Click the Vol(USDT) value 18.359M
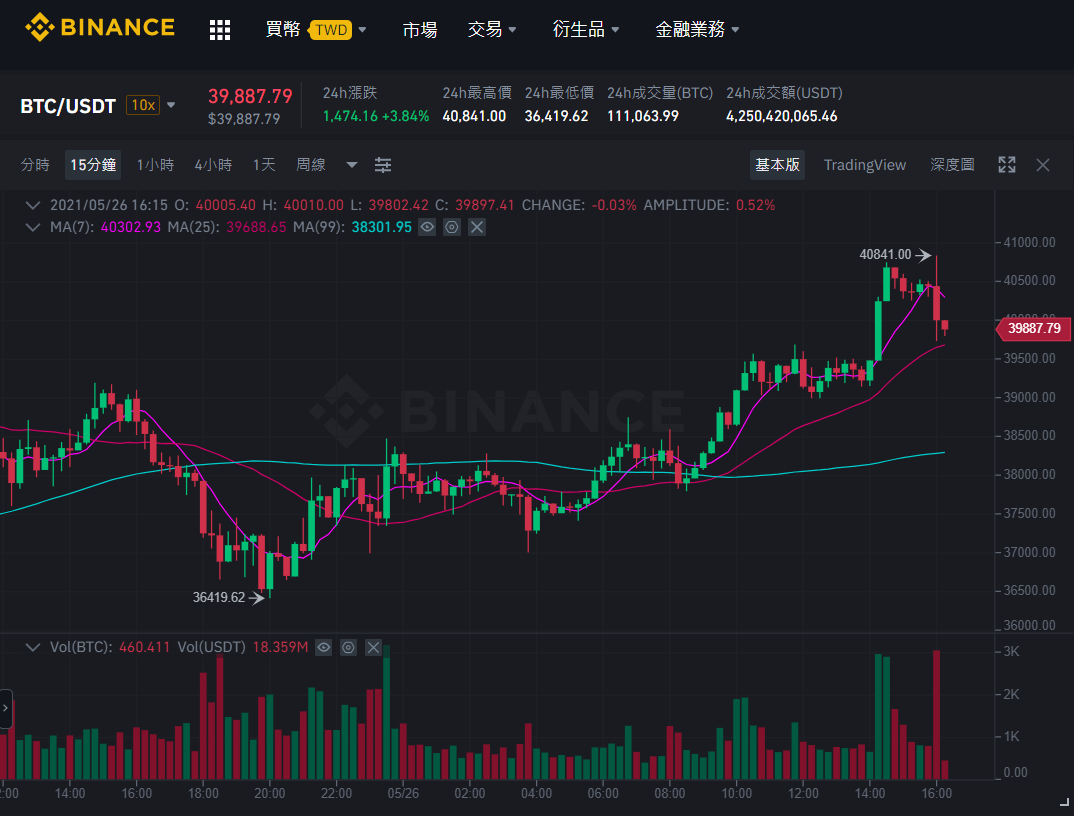This screenshot has width=1074, height=816. click(x=280, y=647)
